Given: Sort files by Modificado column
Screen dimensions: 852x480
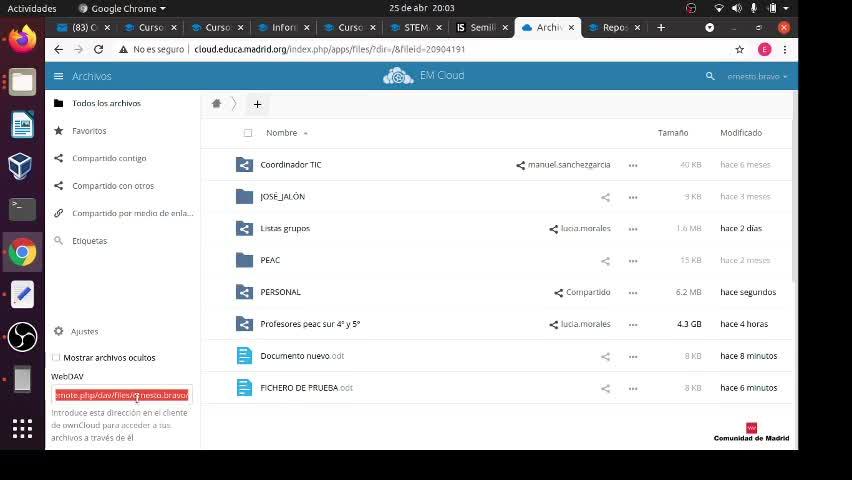Looking at the screenshot, I should pyautogui.click(x=741, y=133).
